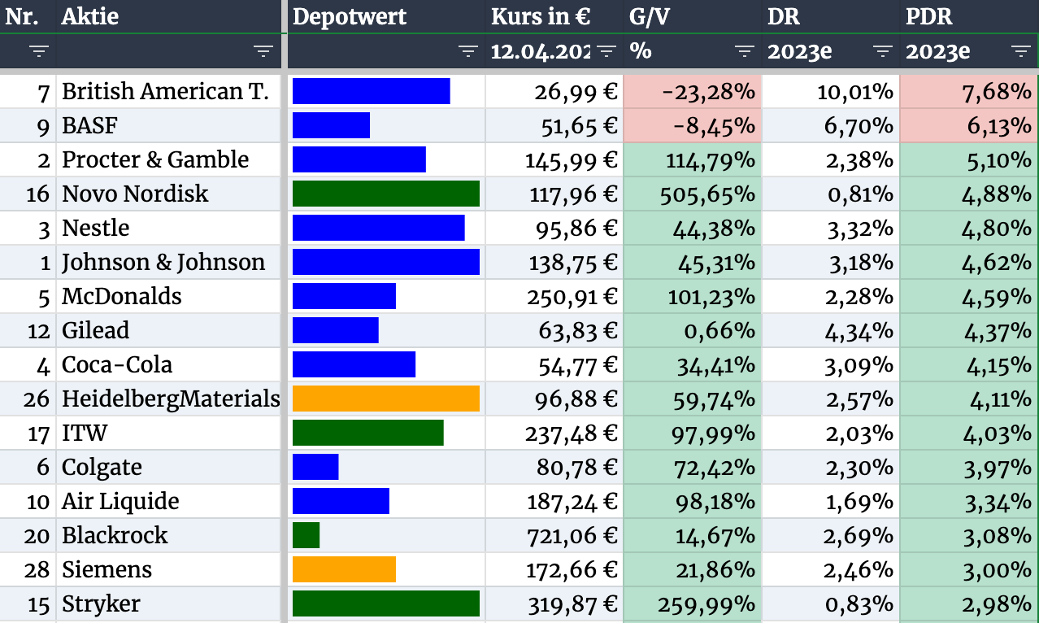Select the PDR cell 2,98%
Image resolution: width=1040 pixels, height=624 pixels.
[969, 603]
